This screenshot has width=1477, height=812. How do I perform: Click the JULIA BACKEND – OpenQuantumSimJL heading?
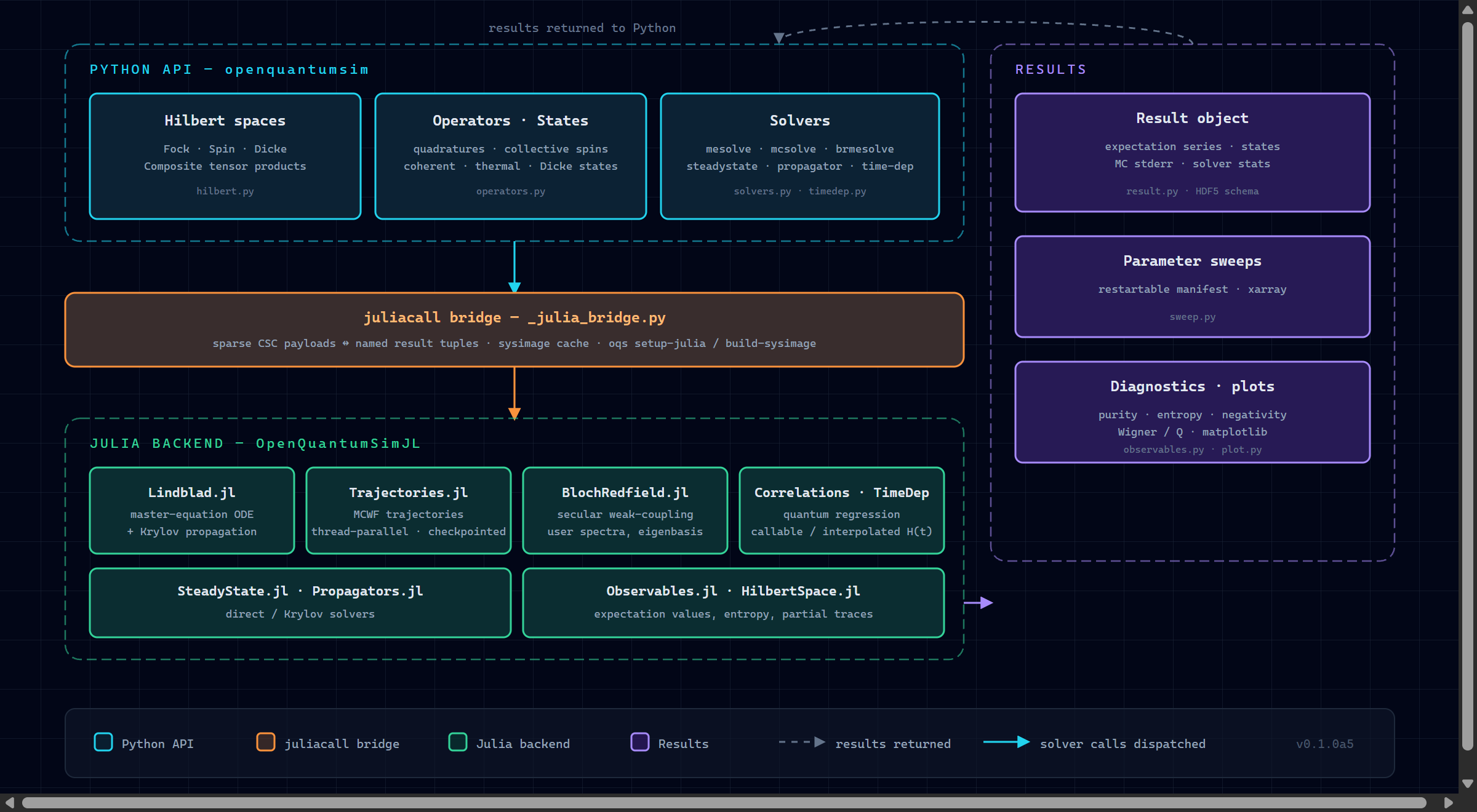(255, 444)
